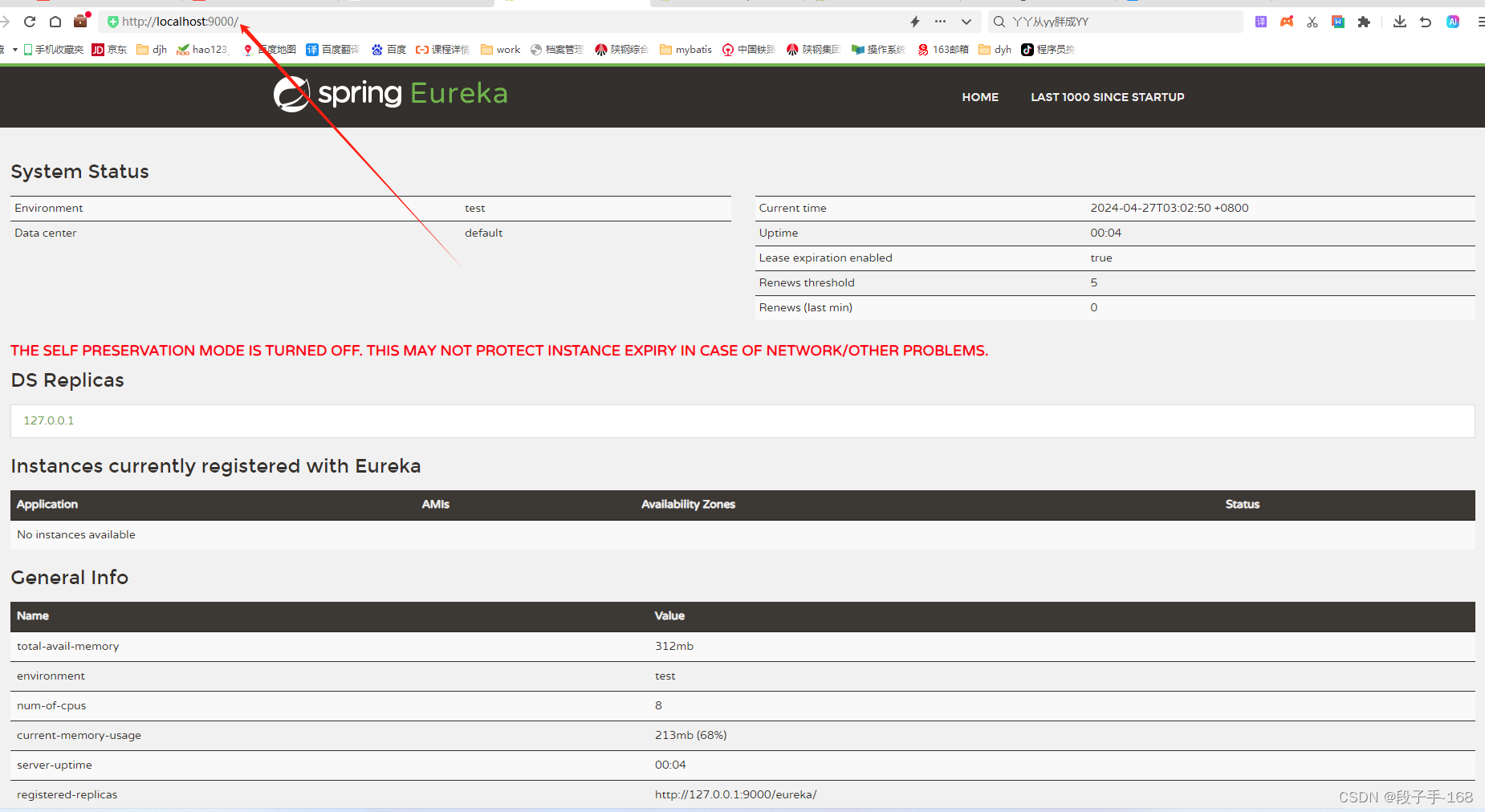Open the 程序员 TikTok-icon bookmark
Screen dimensions: 1485x812
[x=1048, y=50]
